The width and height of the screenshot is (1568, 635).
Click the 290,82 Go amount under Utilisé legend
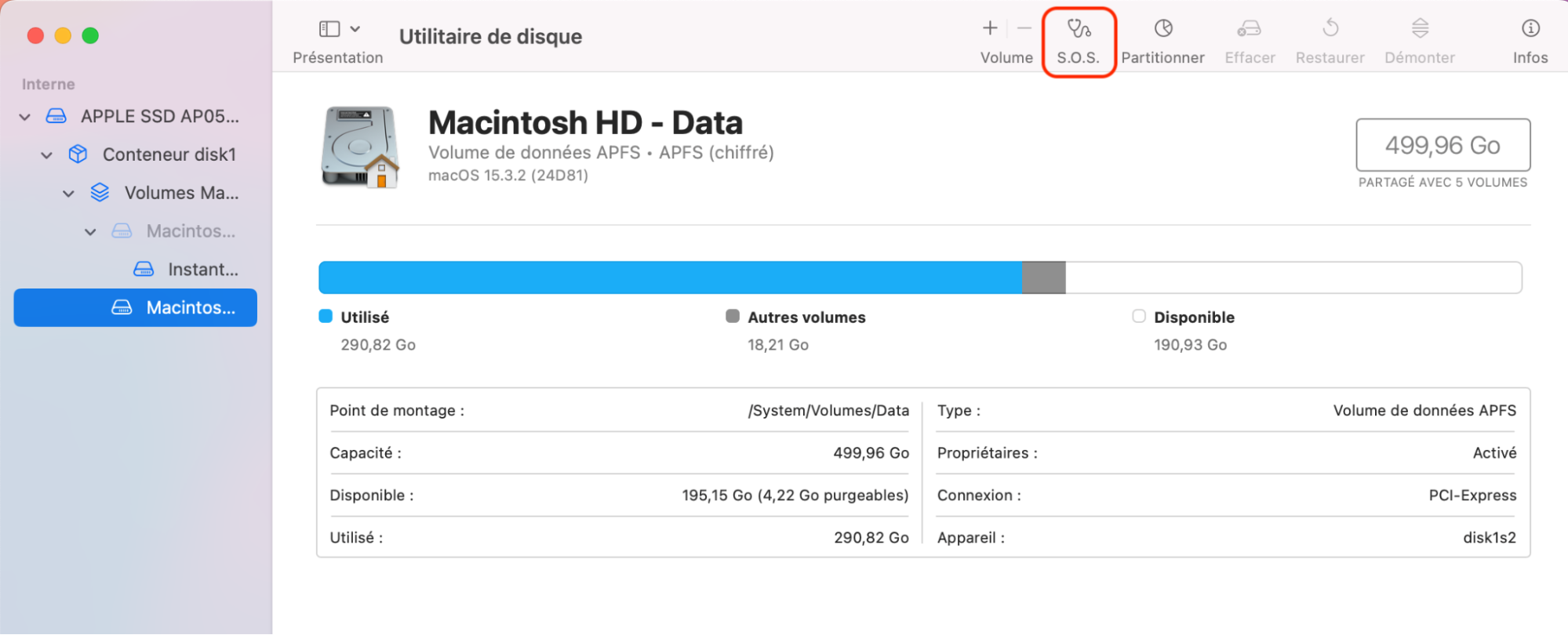coord(378,345)
